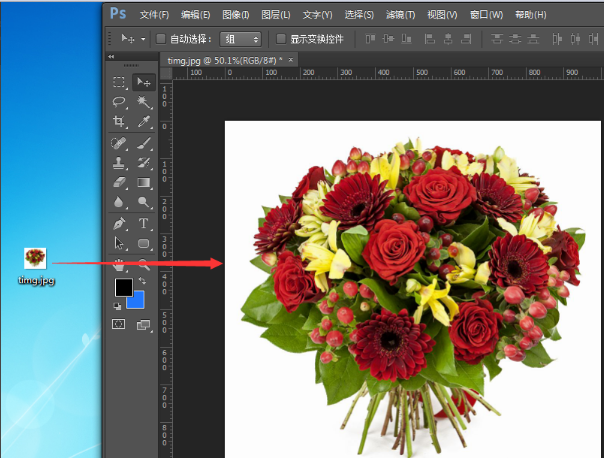
Task: Open the 组 auto-select dropdown
Action: 241,39
